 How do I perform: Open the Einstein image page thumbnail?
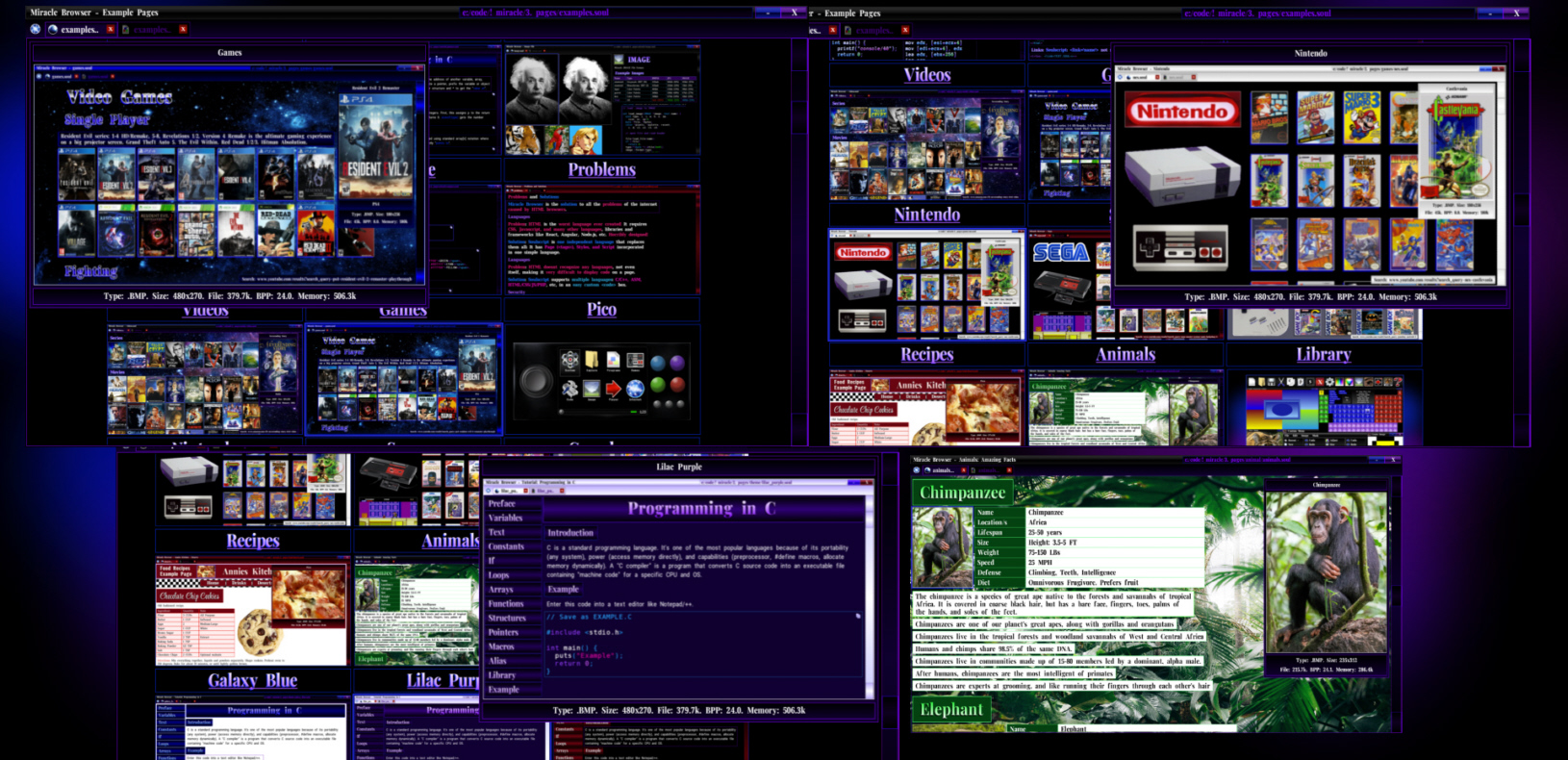pyautogui.click(x=602, y=100)
